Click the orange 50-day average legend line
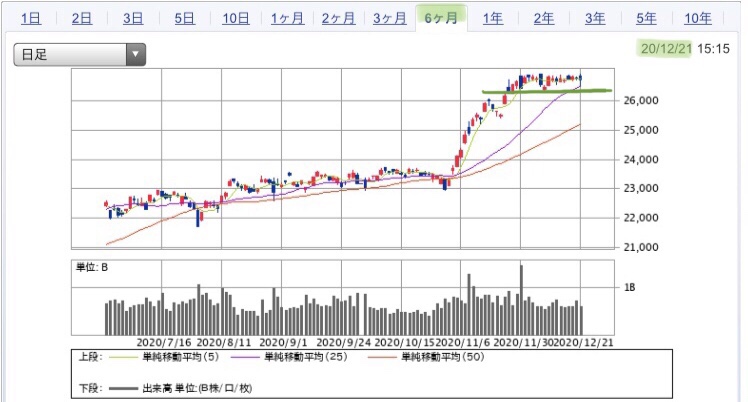The height and width of the screenshot is (402, 748). click(x=382, y=358)
